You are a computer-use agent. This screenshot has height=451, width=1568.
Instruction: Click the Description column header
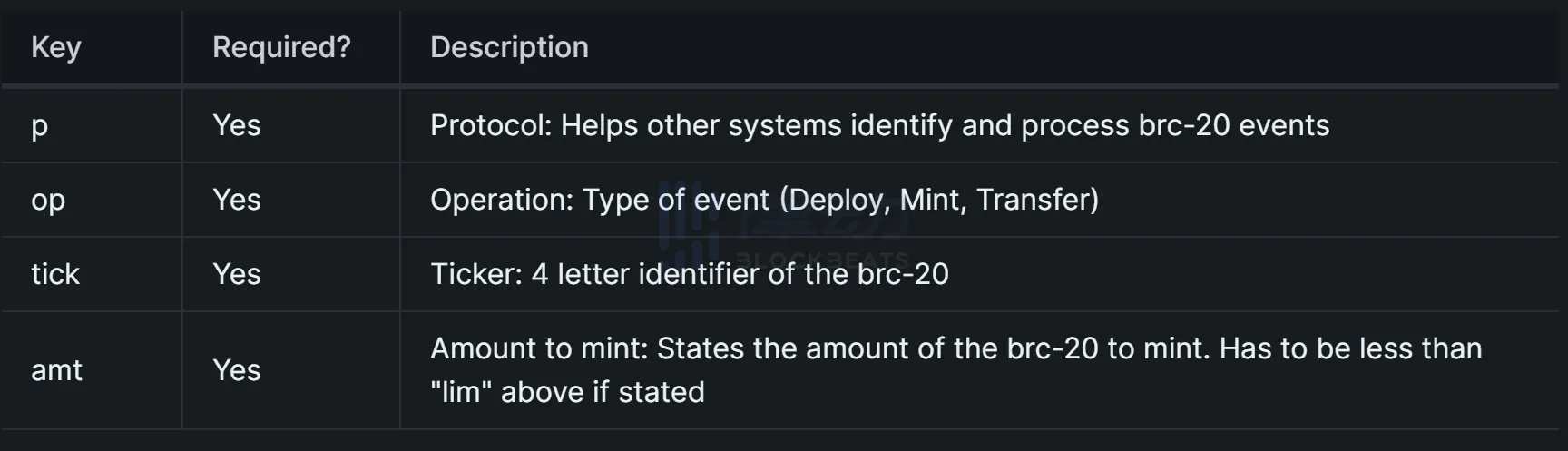tap(509, 47)
